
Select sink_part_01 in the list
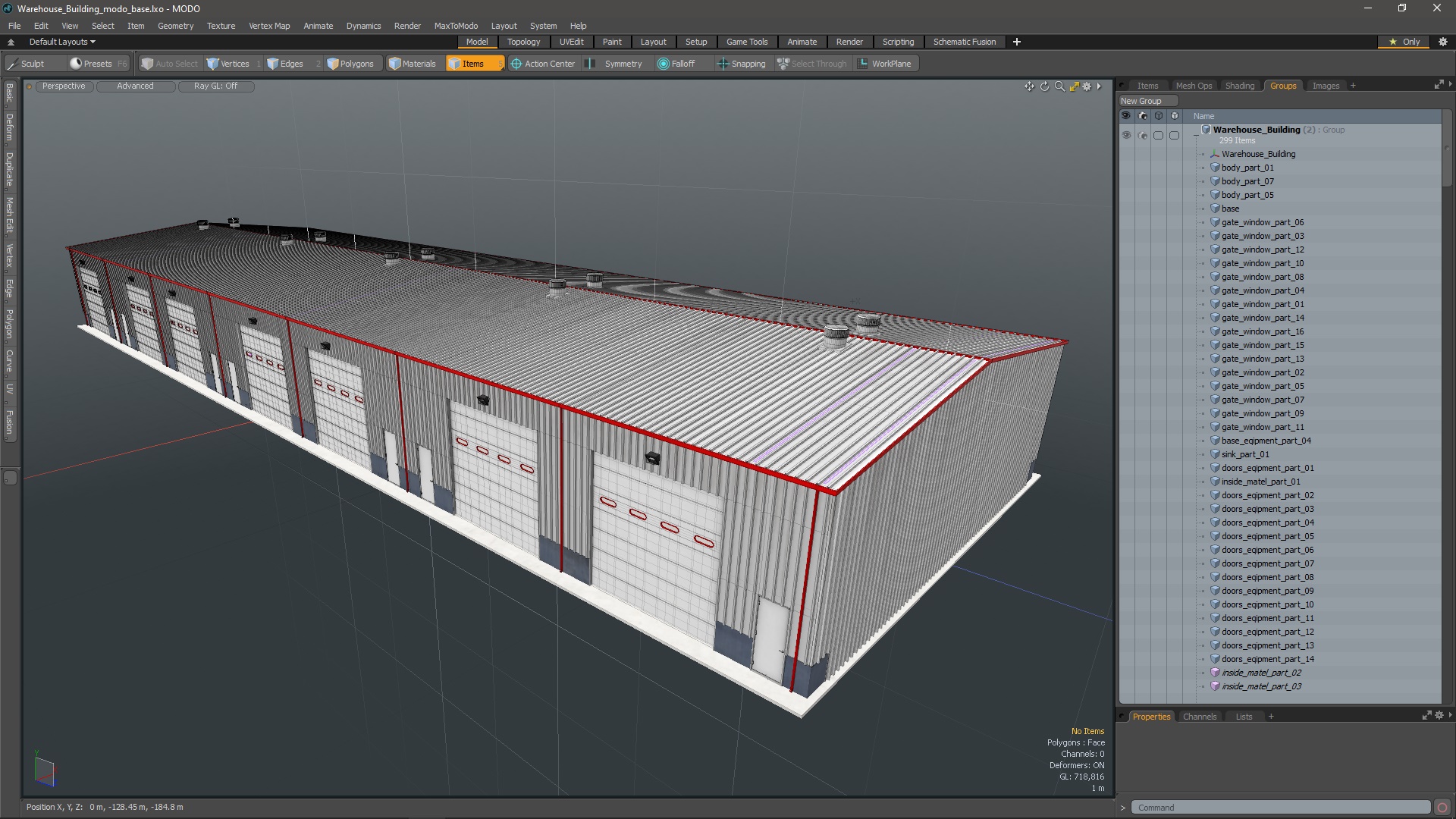coord(1244,454)
